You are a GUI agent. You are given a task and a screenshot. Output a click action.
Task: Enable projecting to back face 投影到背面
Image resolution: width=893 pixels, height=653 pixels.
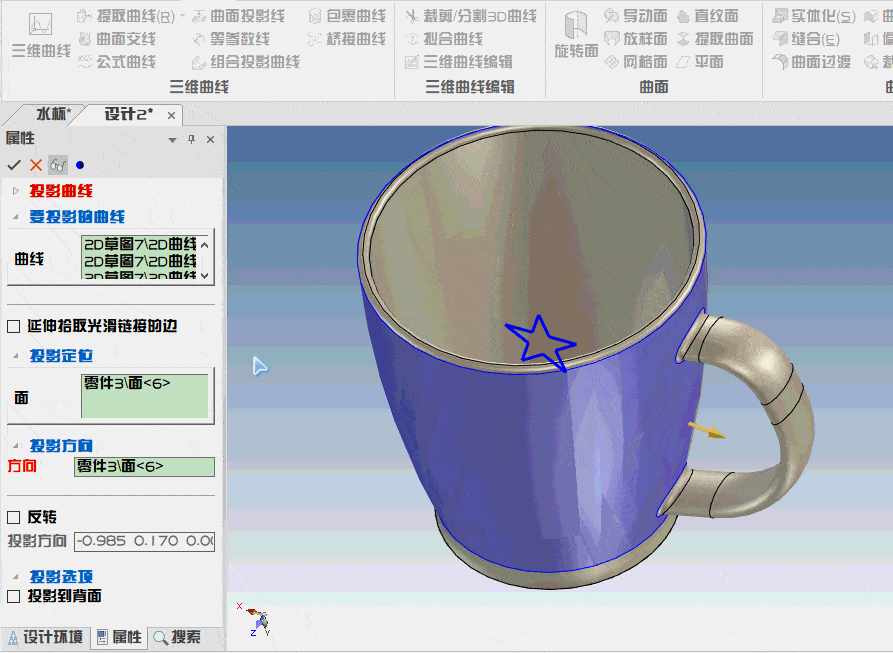[x=13, y=595]
